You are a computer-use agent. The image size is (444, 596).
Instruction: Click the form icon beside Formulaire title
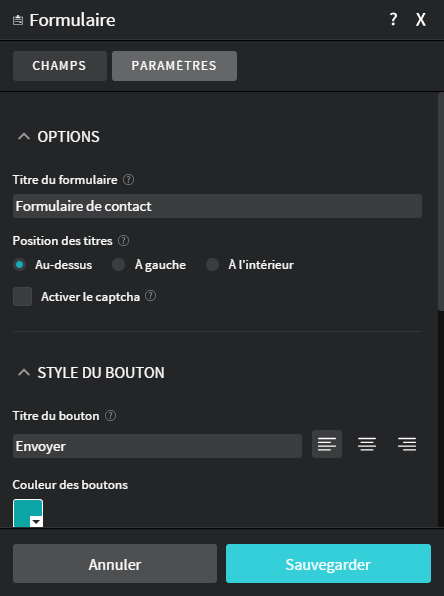tap(18, 20)
